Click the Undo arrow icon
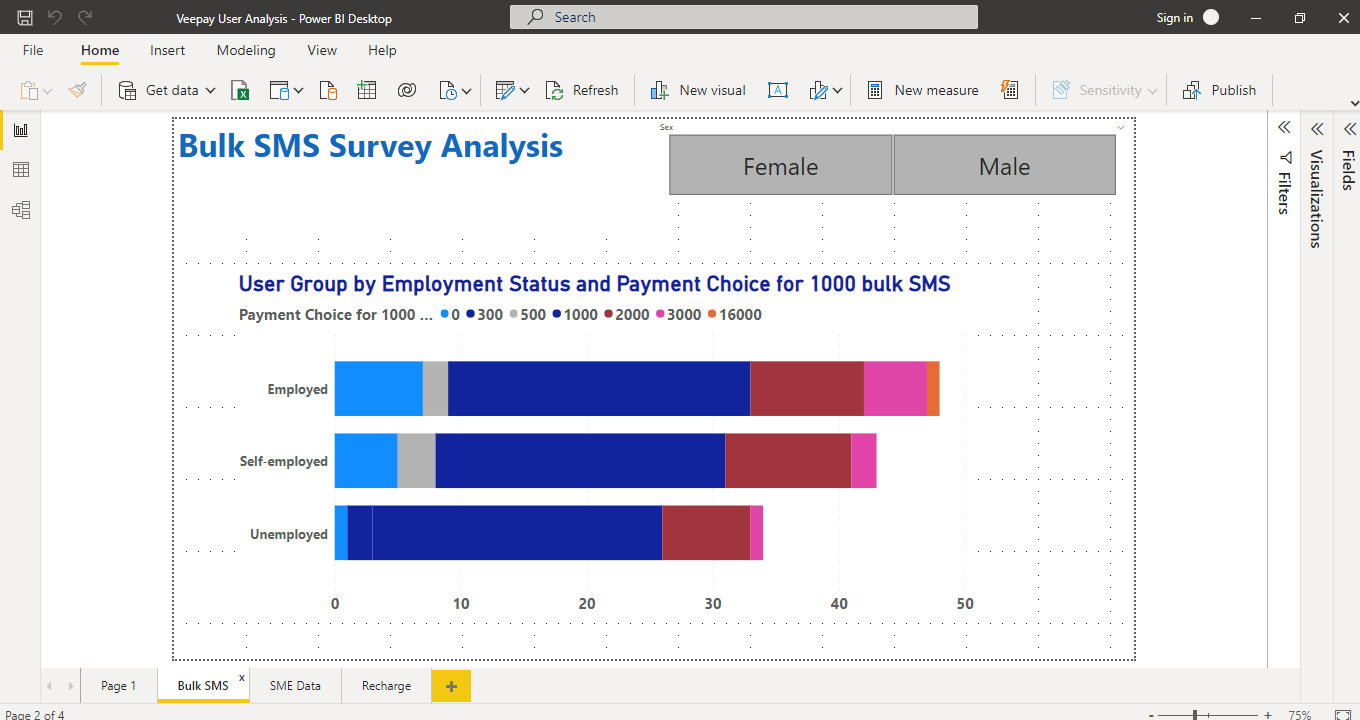This screenshot has height=720, width=1360. 55,18
